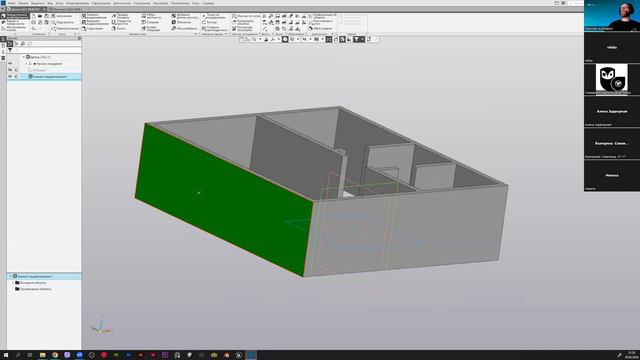This screenshot has width=640, height=360.
Task: Click the Оболочка shell tool
Action: pos(181,22)
